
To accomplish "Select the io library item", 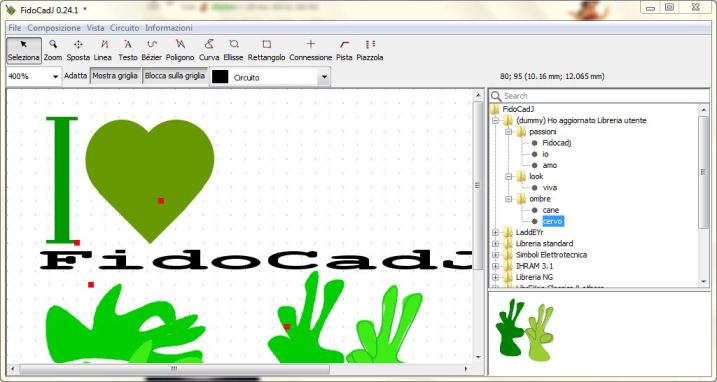I will click(x=545, y=154).
